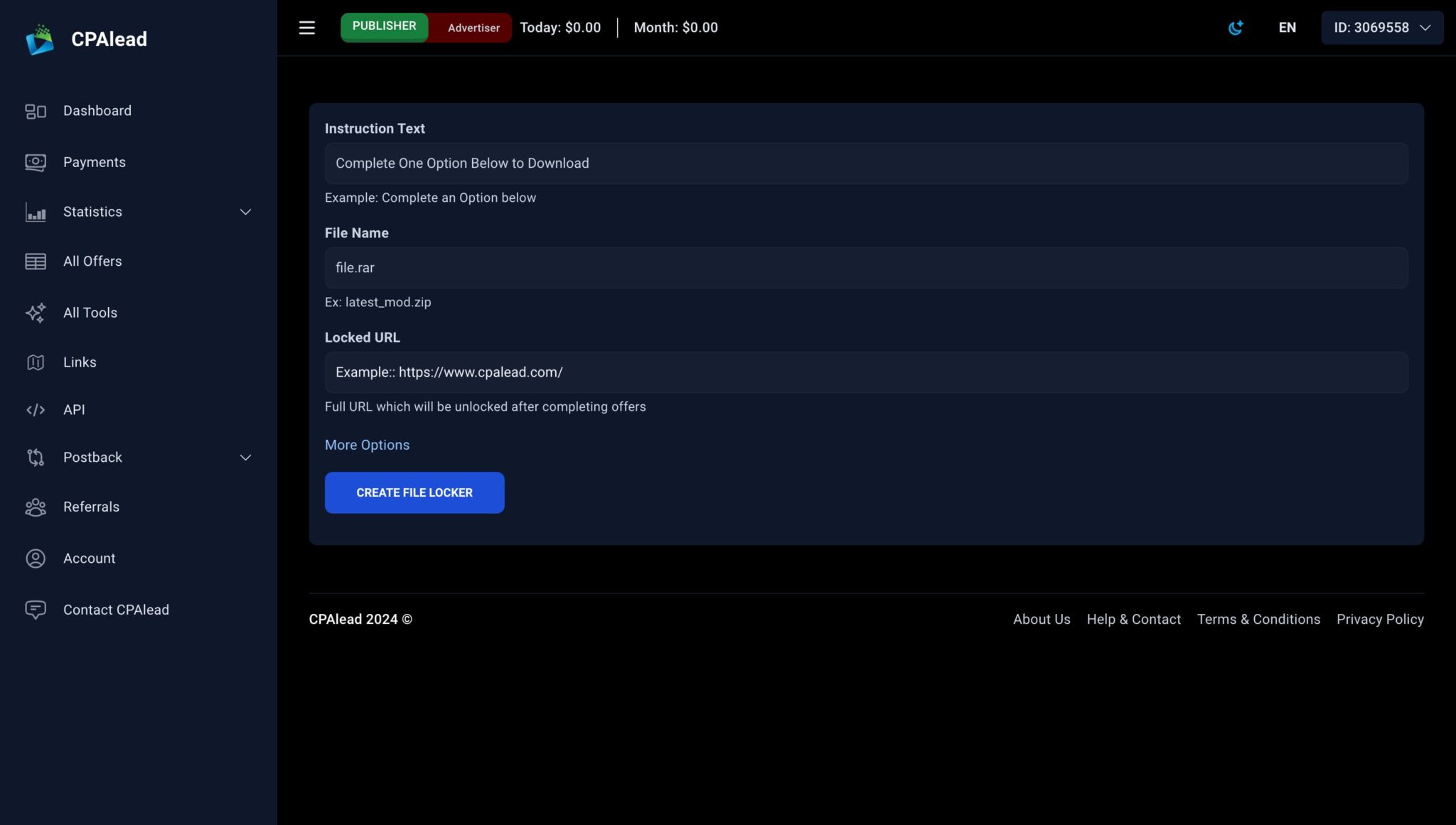Screen dimensions: 1456x825
Task: Toggle dark mode moon icon
Action: click(x=1236, y=28)
